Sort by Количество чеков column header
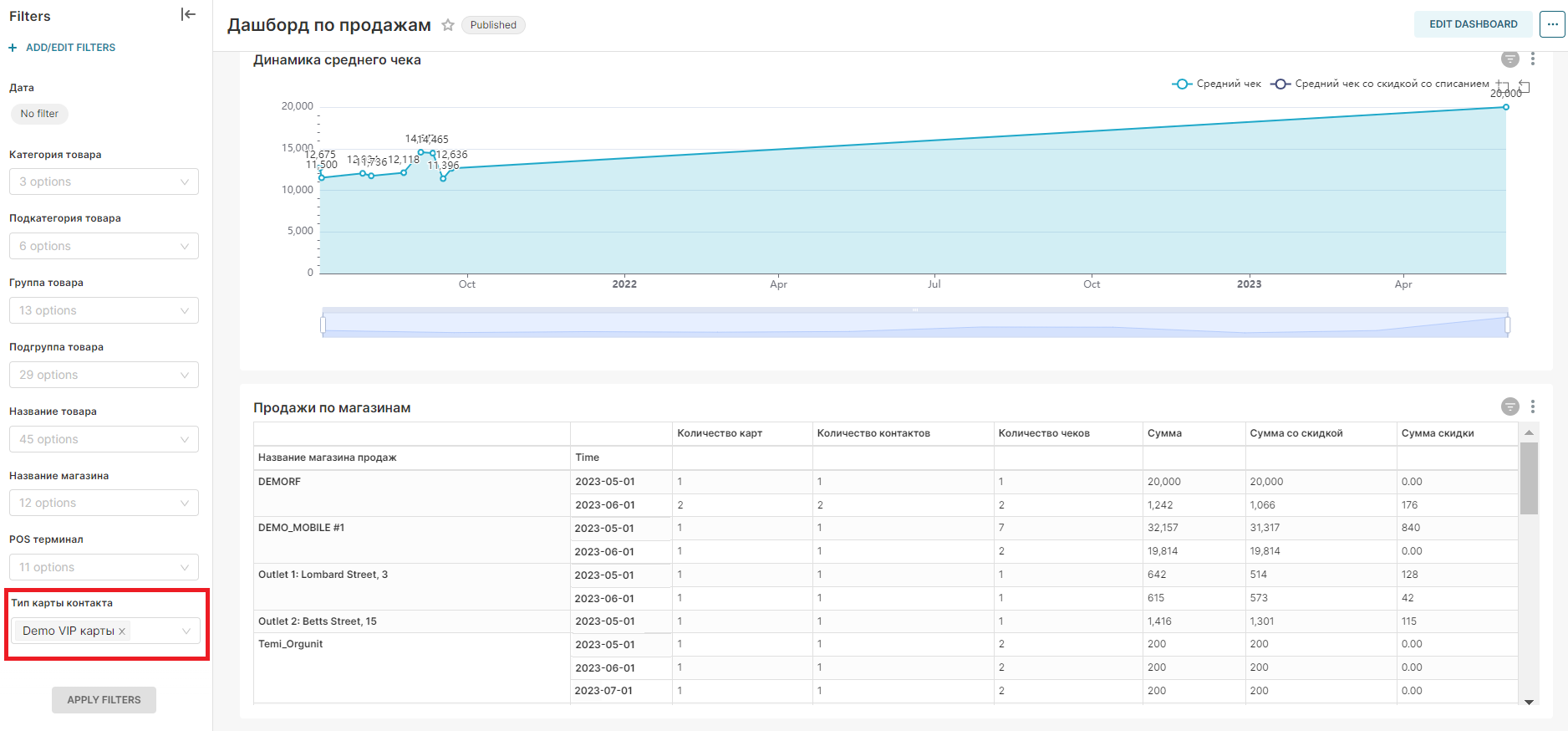 click(x=1044, y=433)
